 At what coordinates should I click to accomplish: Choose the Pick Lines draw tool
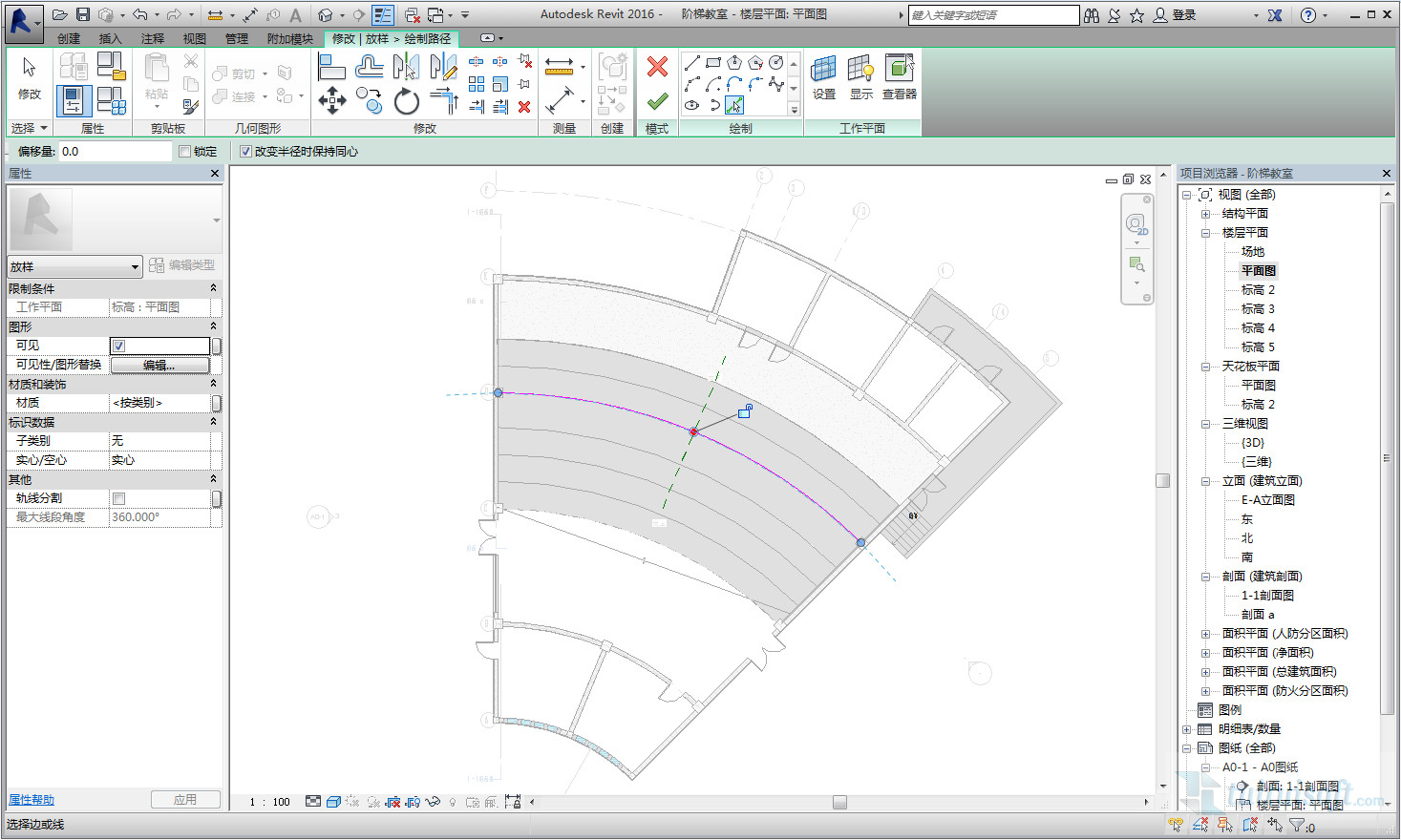pos(734,105)
